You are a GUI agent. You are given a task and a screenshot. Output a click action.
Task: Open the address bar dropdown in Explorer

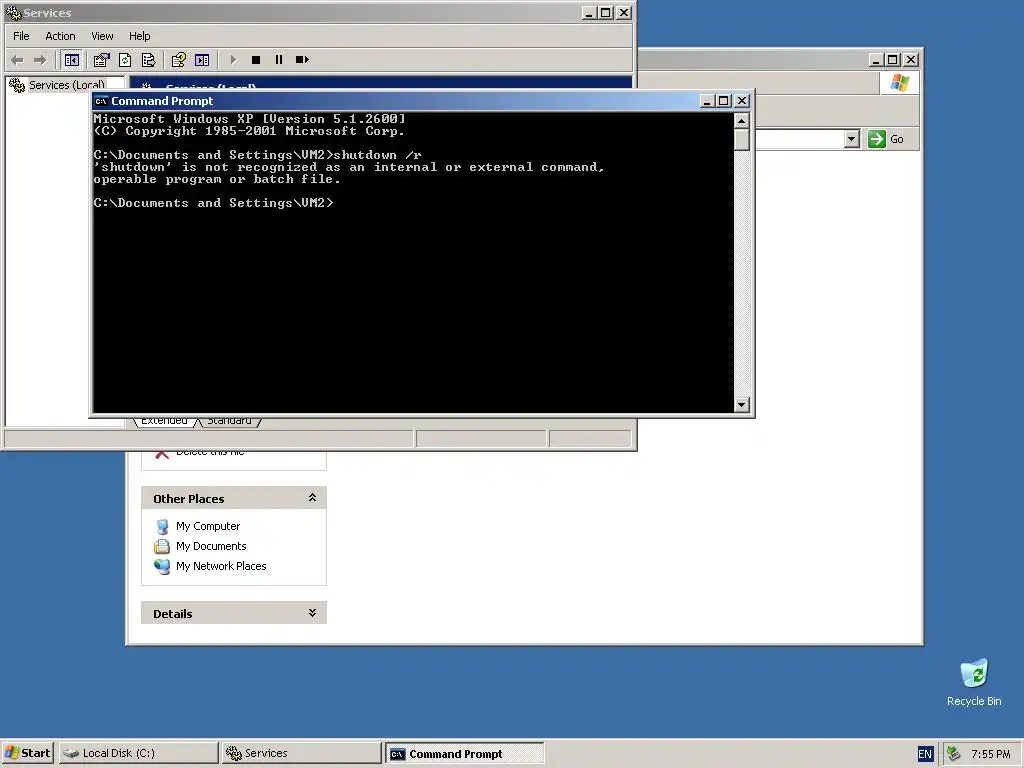[851, 139]
